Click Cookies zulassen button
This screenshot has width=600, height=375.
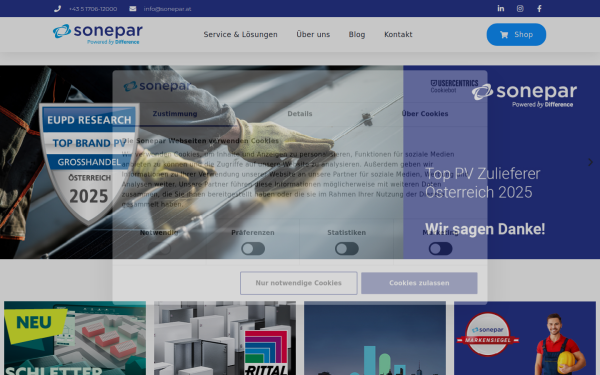[419, 283]
